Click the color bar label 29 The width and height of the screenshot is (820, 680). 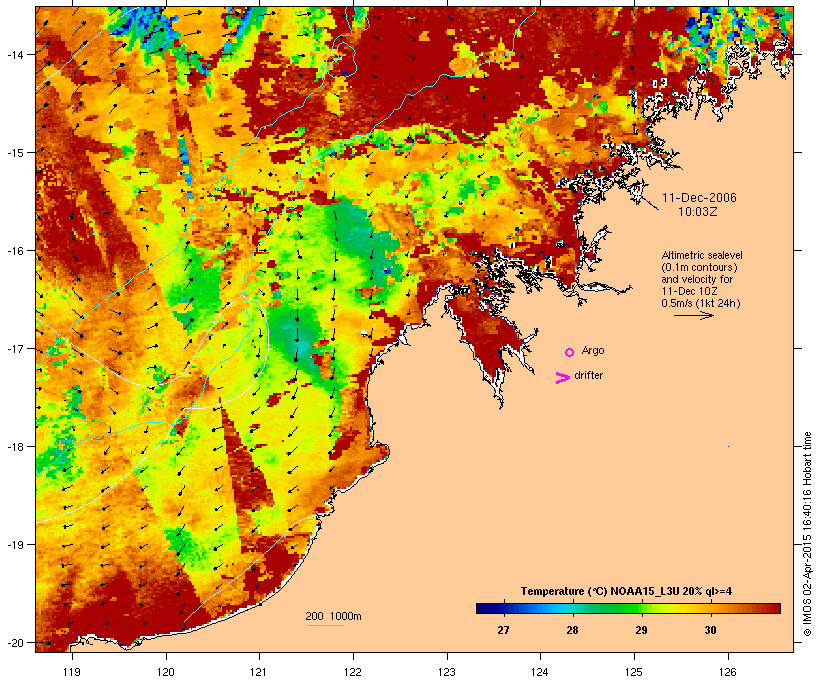click(641, 630)
